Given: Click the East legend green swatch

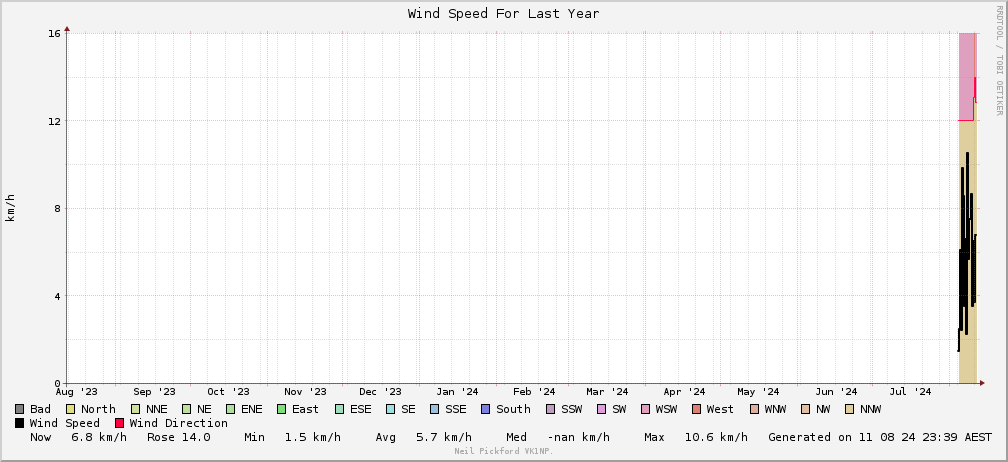Looking at the screenshot, I should (282, 409).
